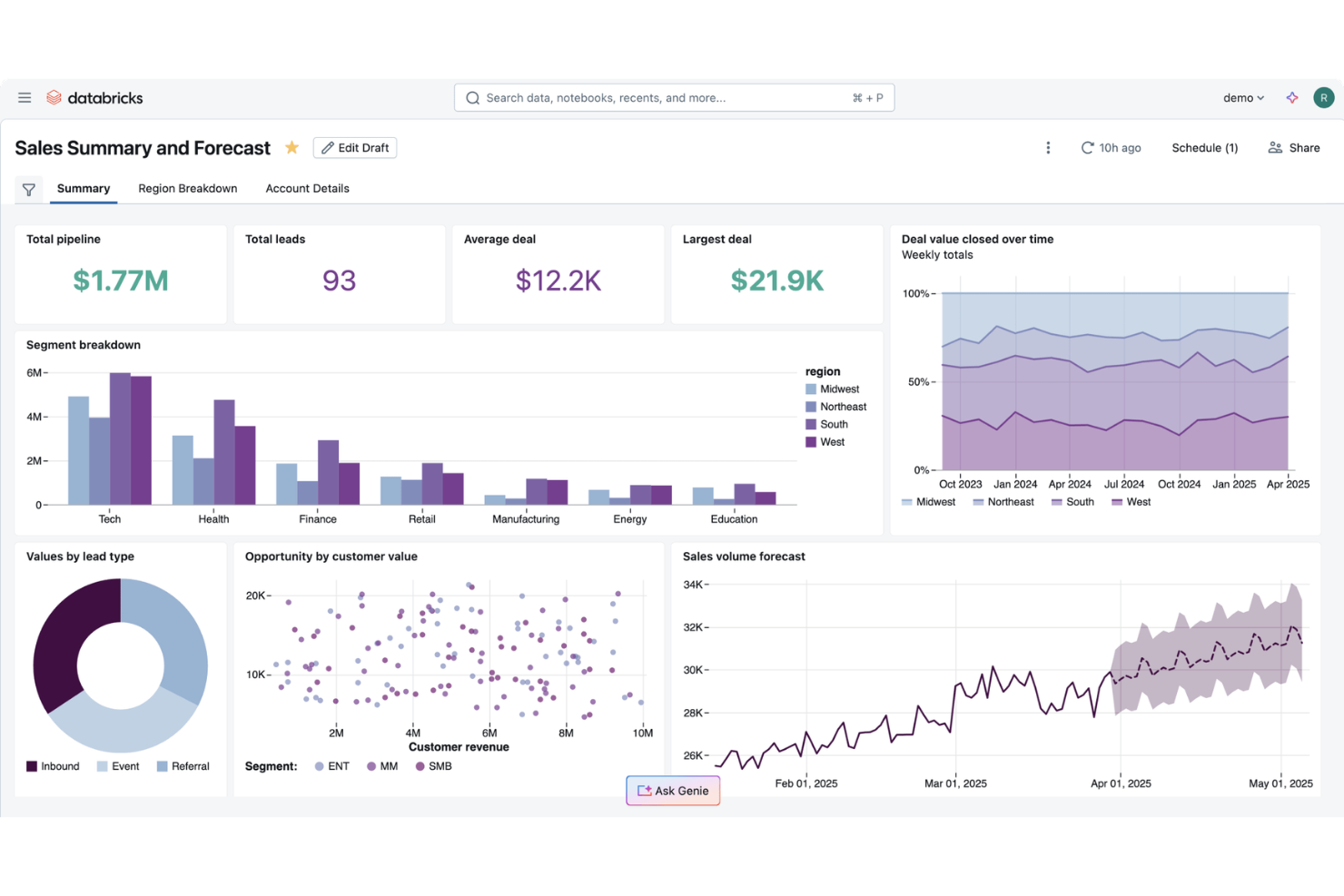The width and height of the screenshot is (1344, 896).
Task: Launch Ask Genie
Action: 673,790
